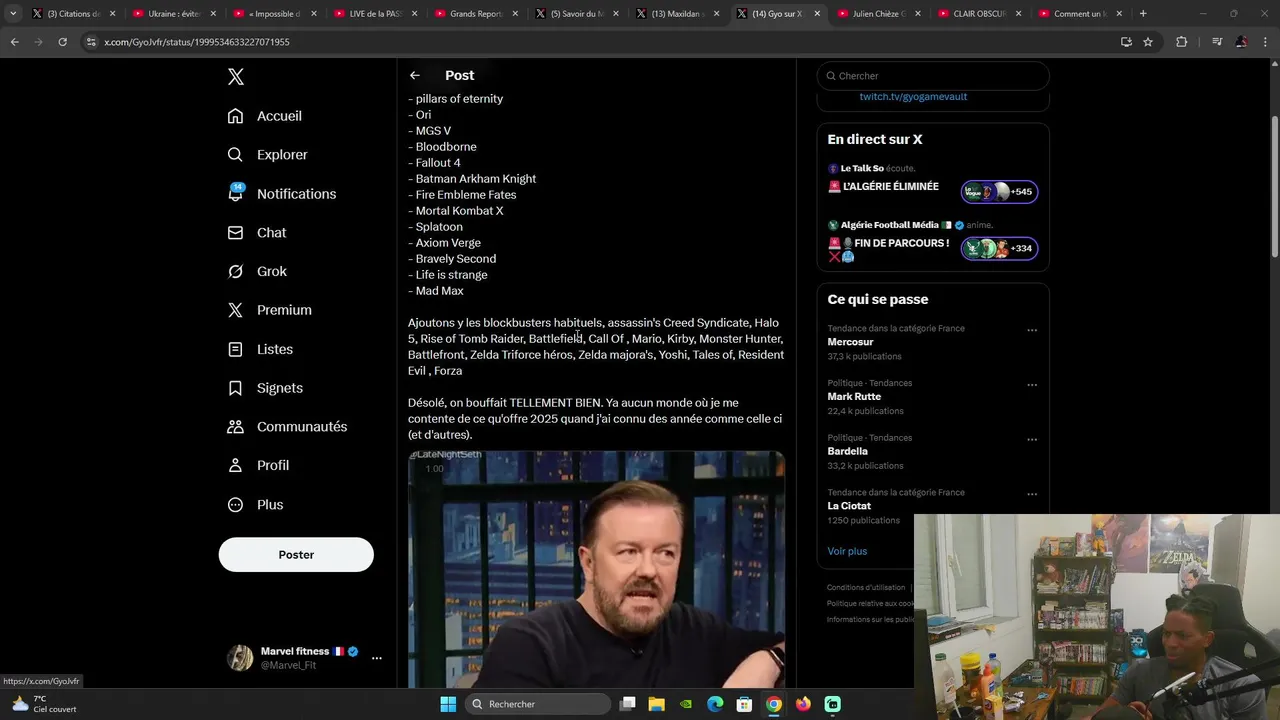Open Mark Rutte trending topic
The height and width of the screenshot is (720, 1280).
point(854,397)
